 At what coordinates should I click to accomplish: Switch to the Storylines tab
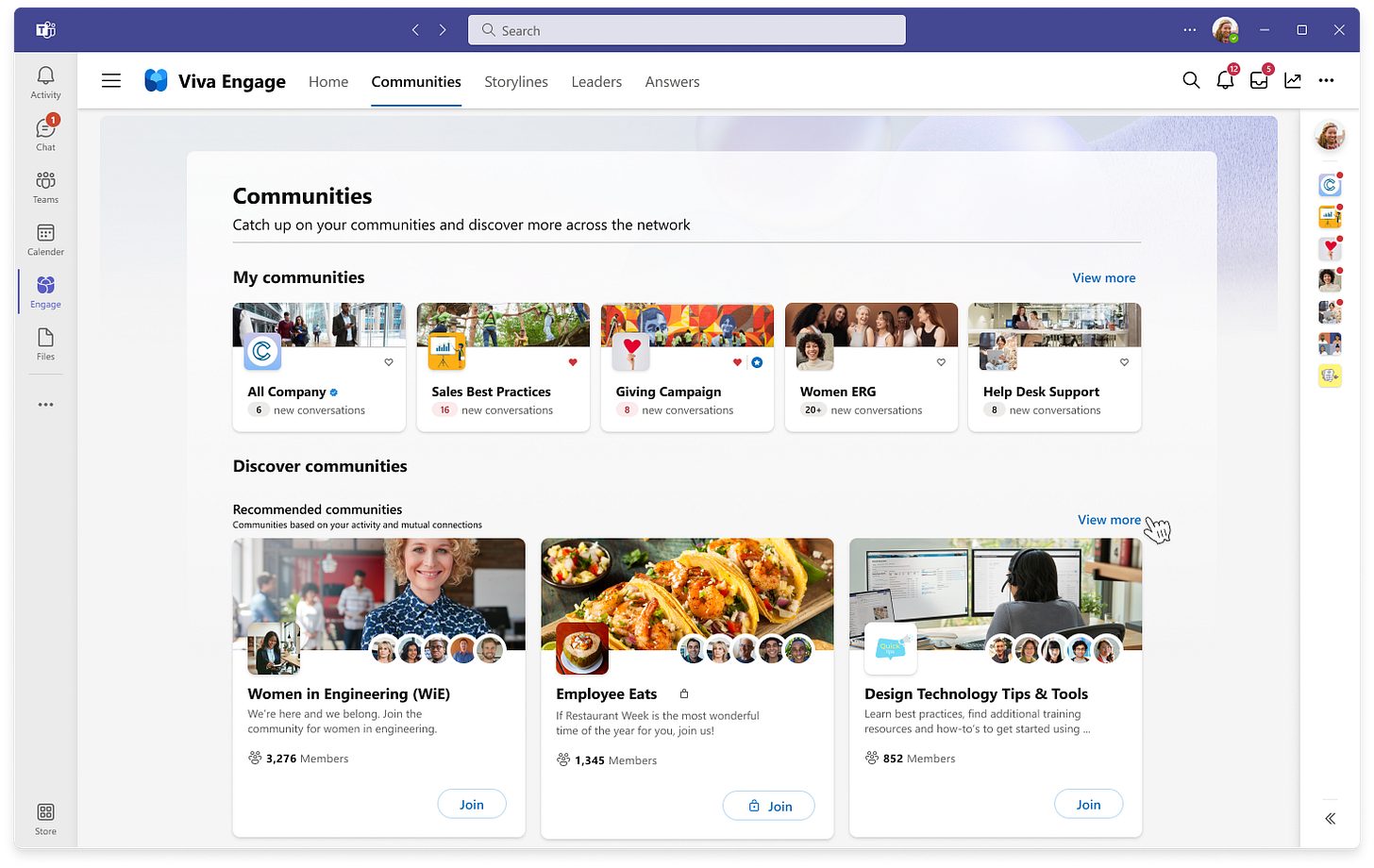[515, 81]
